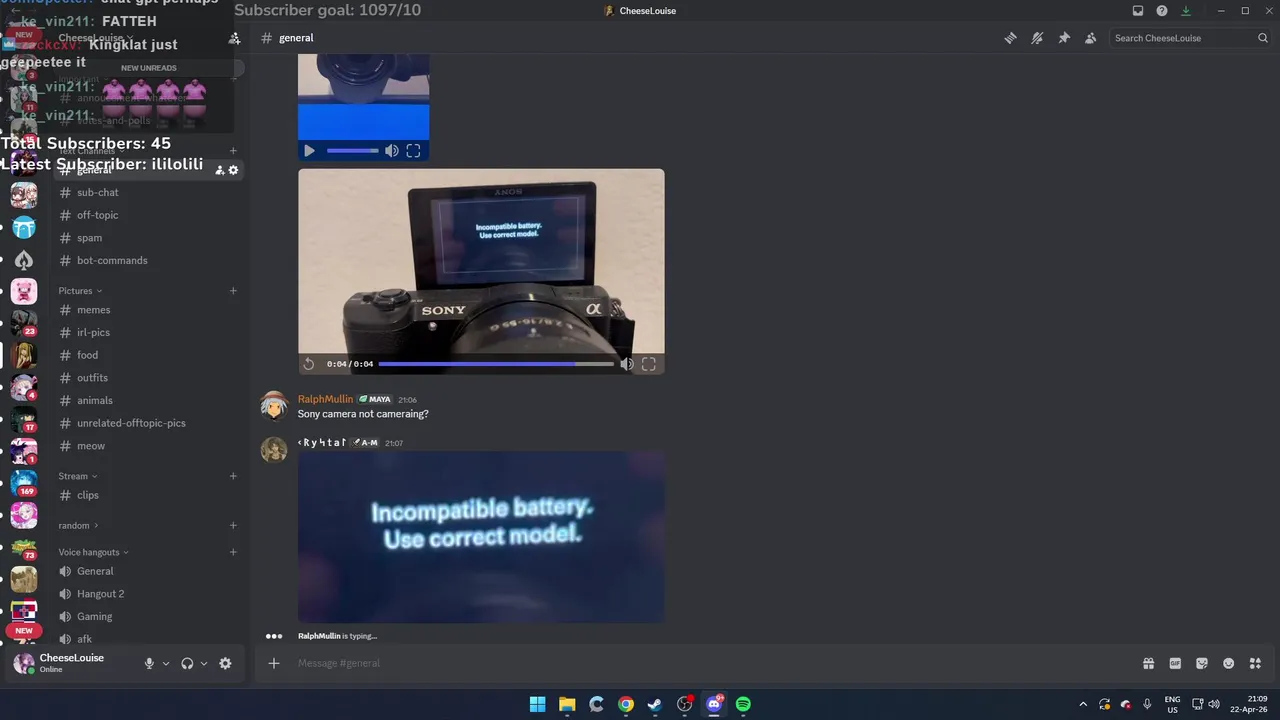Open Steam from the taskbar

pos(655,704)
